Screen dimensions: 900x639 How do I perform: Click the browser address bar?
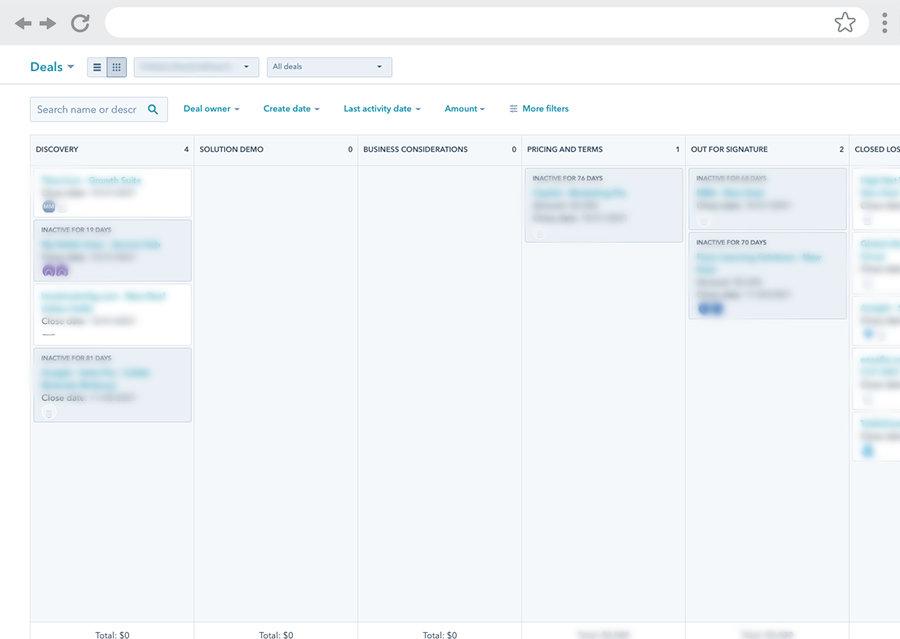pyautogui.click(x=487, y=22)
